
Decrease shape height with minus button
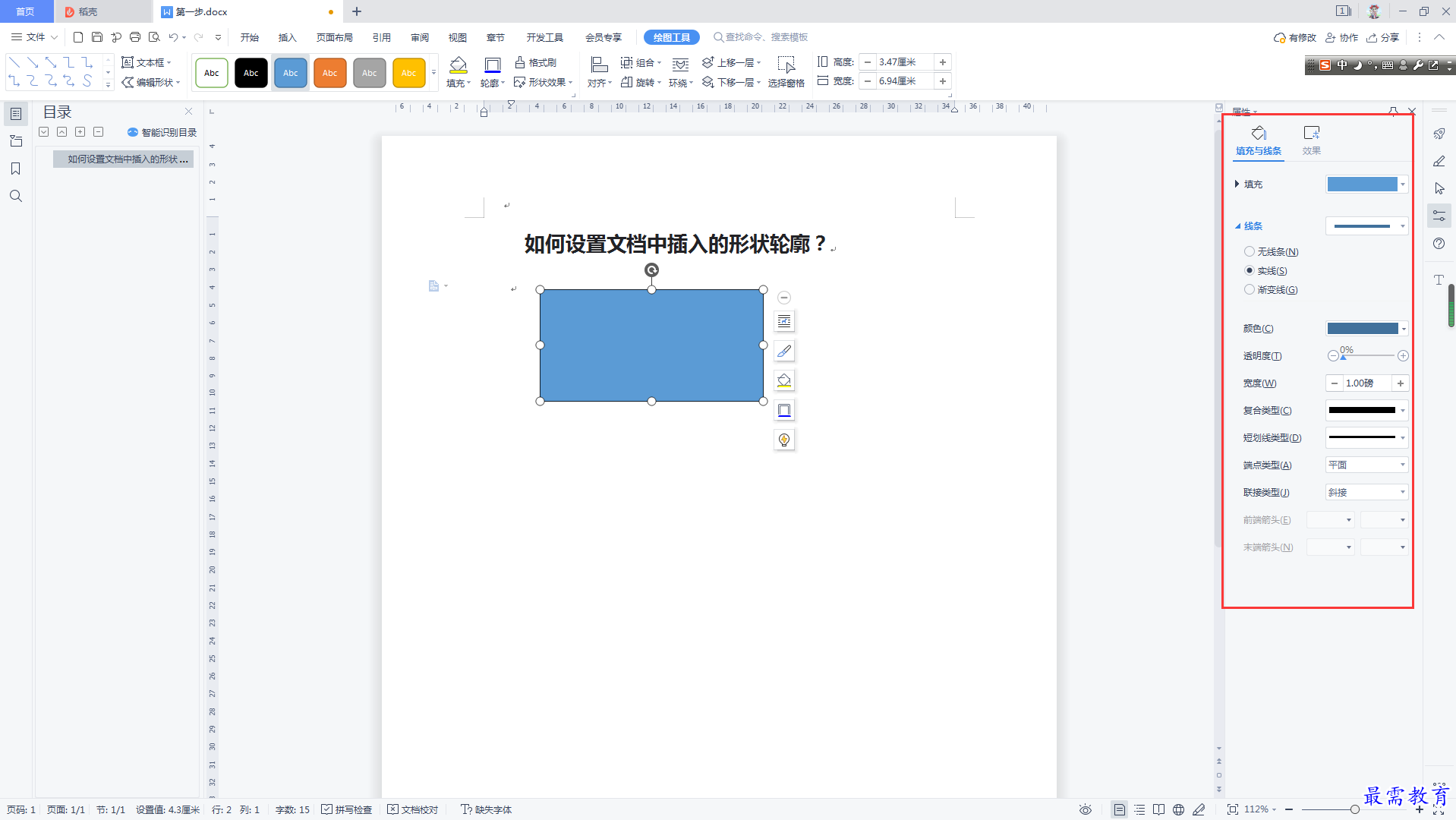(868, 62)
